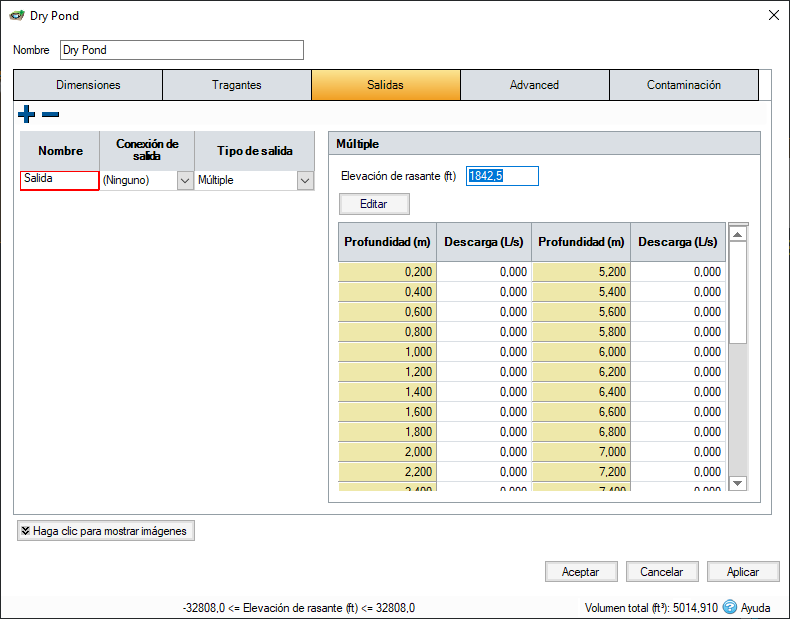Screen dimensions: 790x619
Task: Click the Elevación de rasante input field
Action: point(502,176)
